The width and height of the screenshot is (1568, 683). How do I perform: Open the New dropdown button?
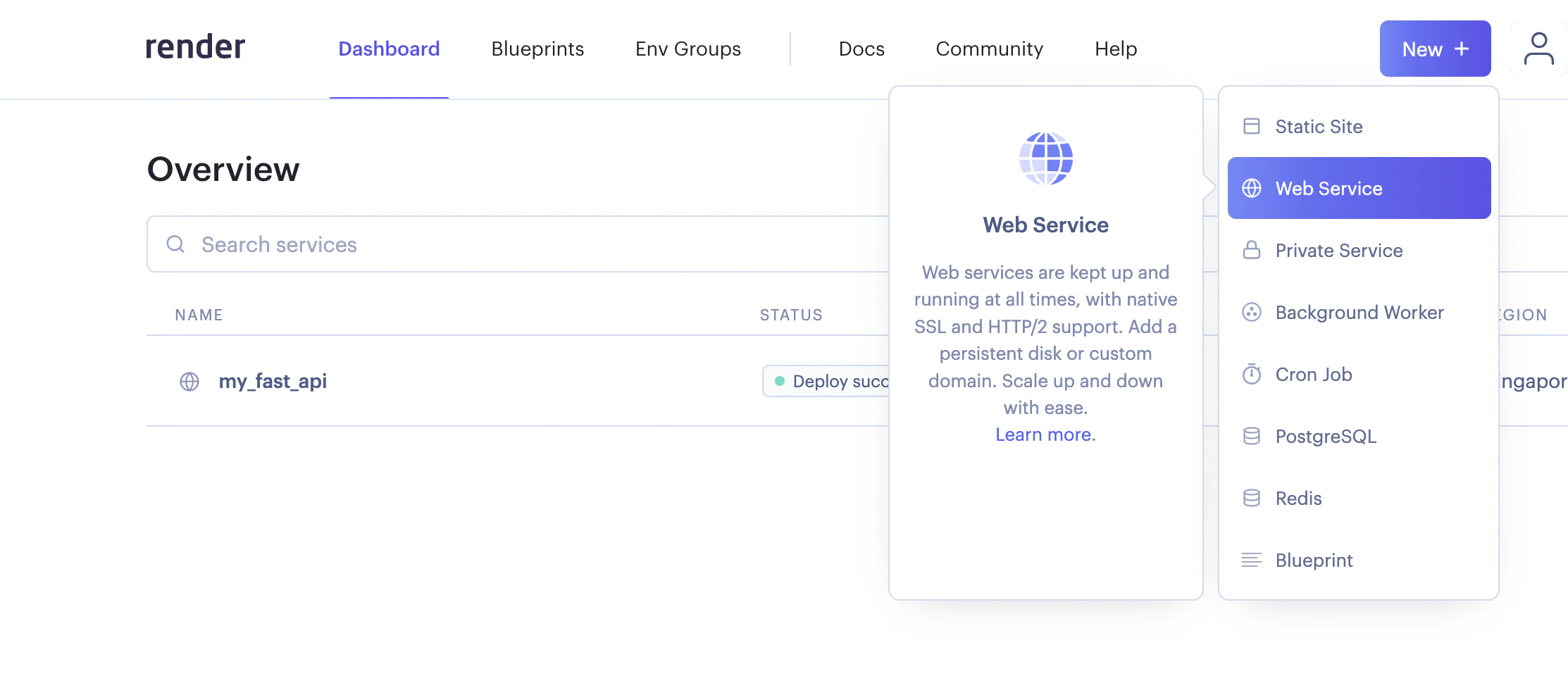click(1435, 49)
